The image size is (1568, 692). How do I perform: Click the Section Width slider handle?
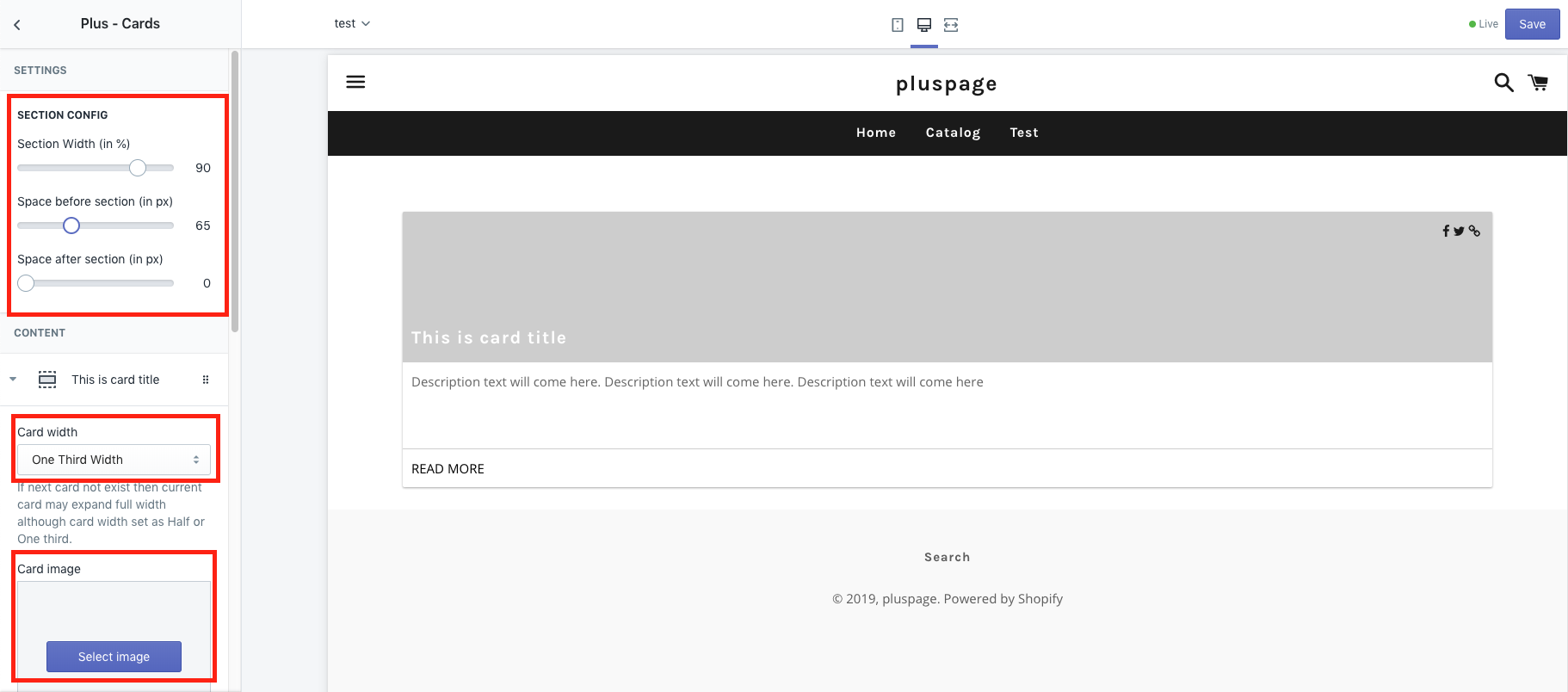coord(138,168)
